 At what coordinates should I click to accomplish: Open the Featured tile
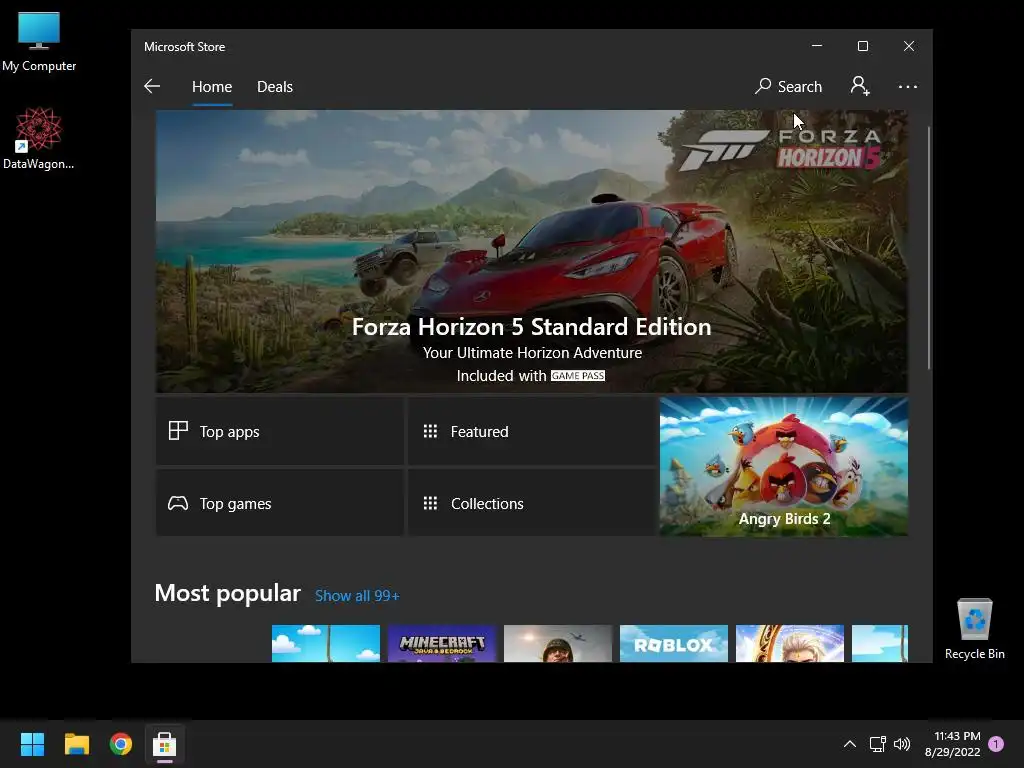(532, 432)
